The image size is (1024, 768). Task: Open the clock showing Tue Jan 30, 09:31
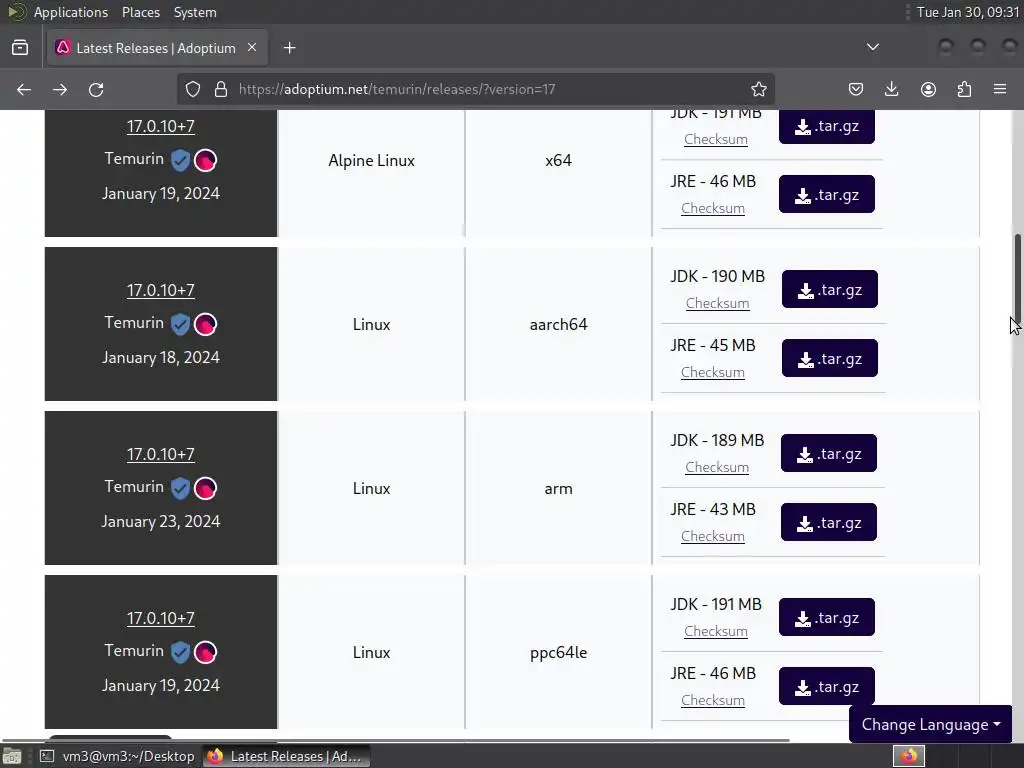point(967,12)
